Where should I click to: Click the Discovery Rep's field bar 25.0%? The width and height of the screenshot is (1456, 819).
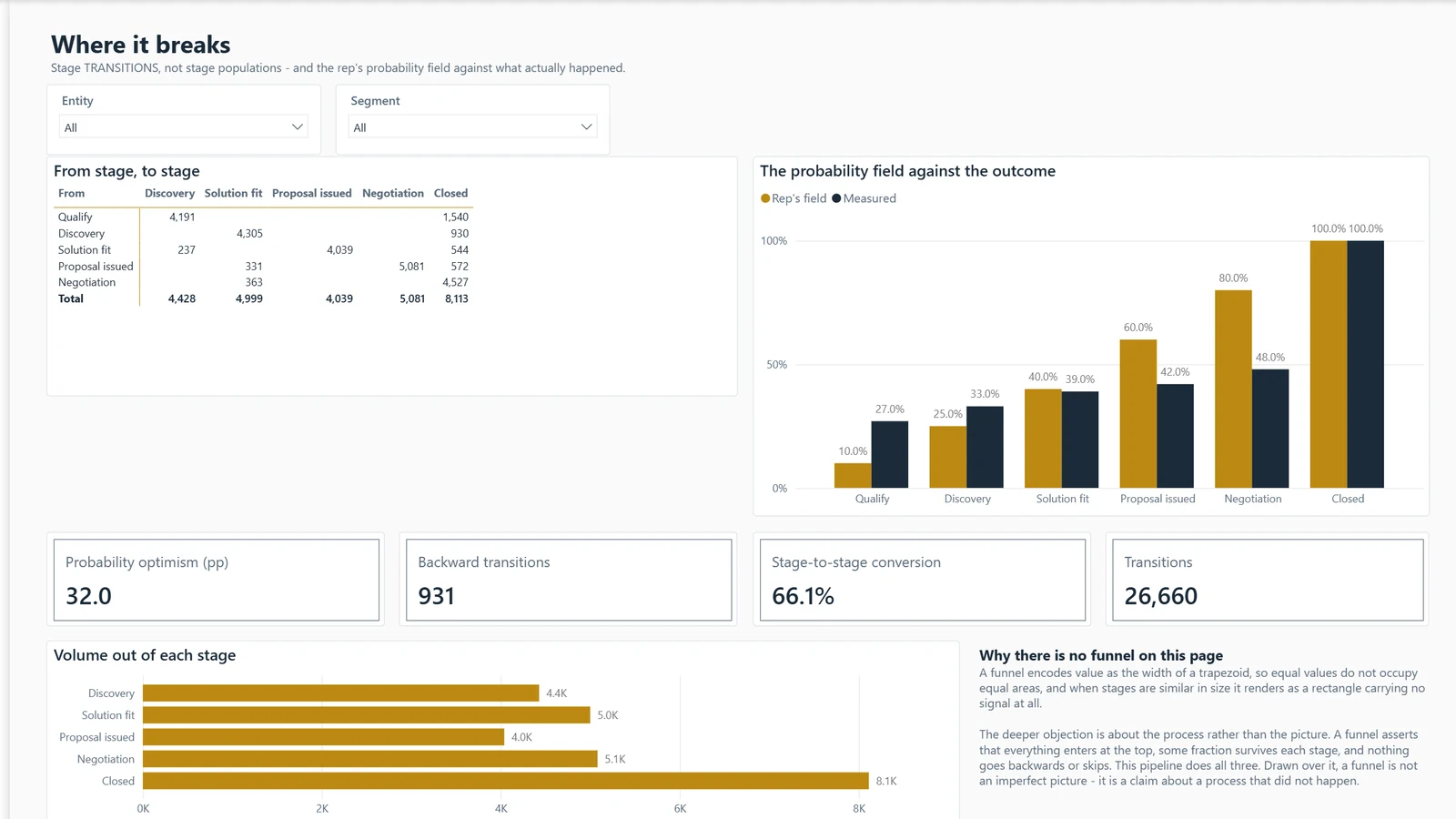tap(948, 457)
